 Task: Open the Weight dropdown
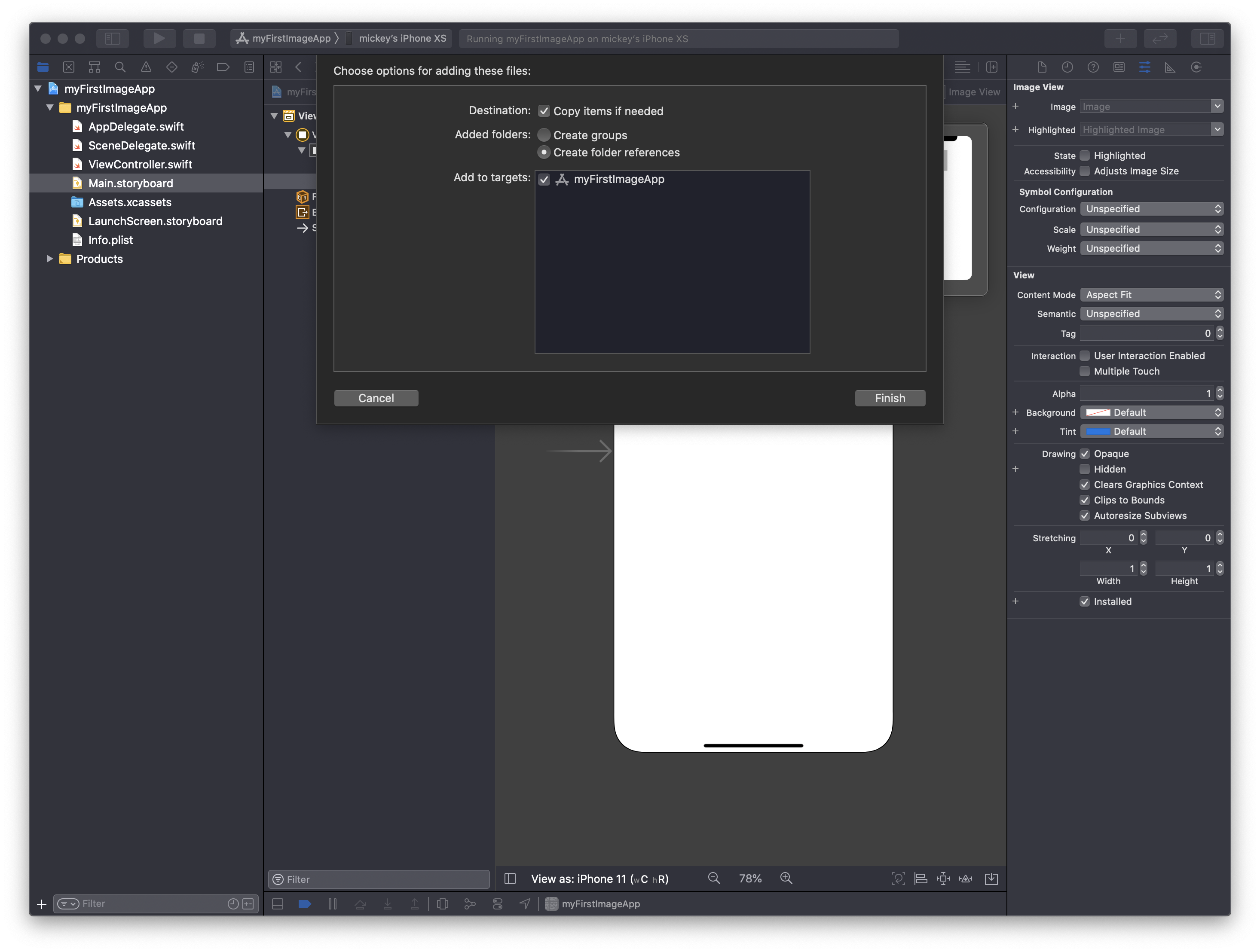click(x=1152, y=248)
